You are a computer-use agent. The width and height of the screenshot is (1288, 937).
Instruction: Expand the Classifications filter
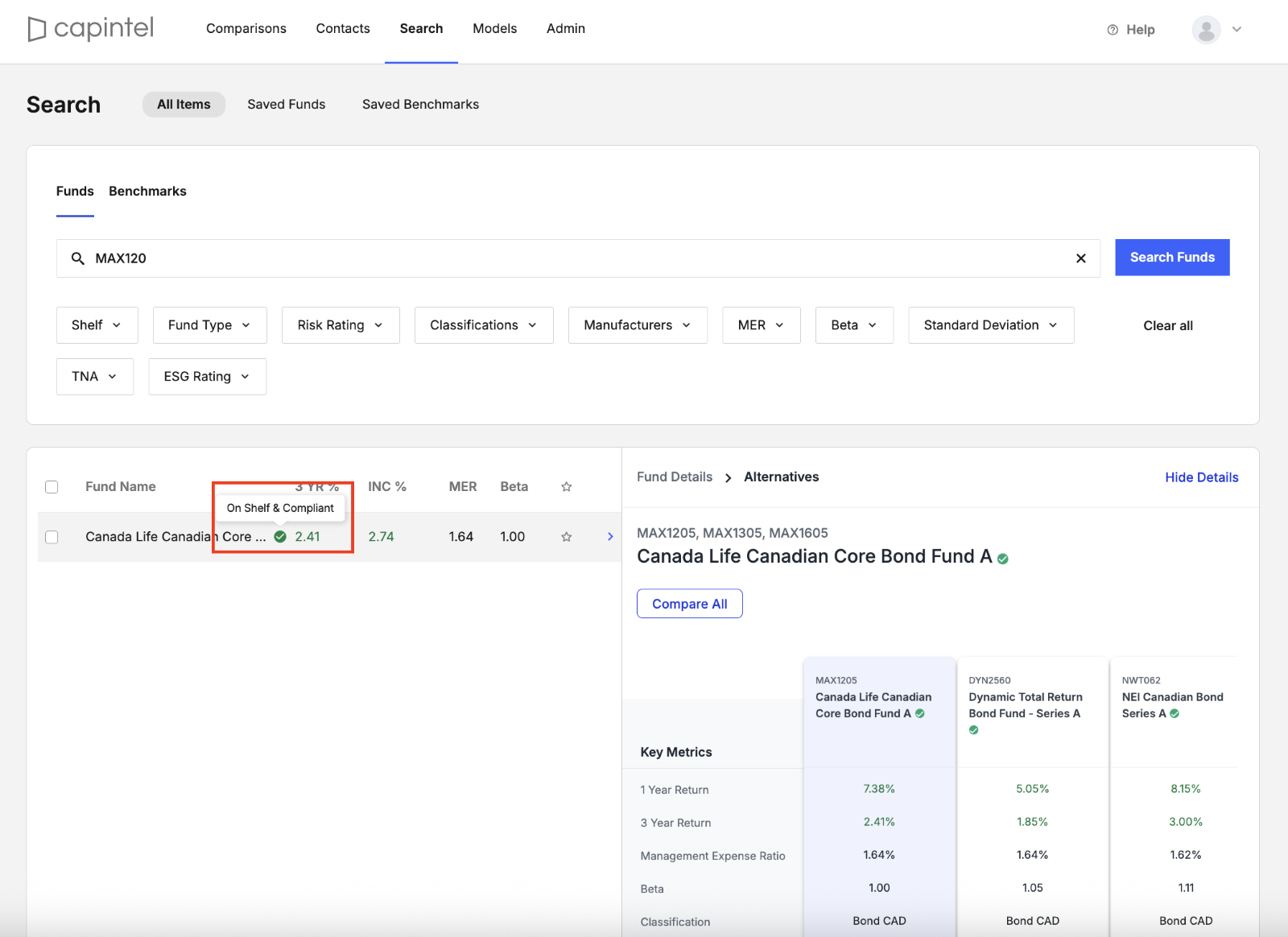pos(484,325)
